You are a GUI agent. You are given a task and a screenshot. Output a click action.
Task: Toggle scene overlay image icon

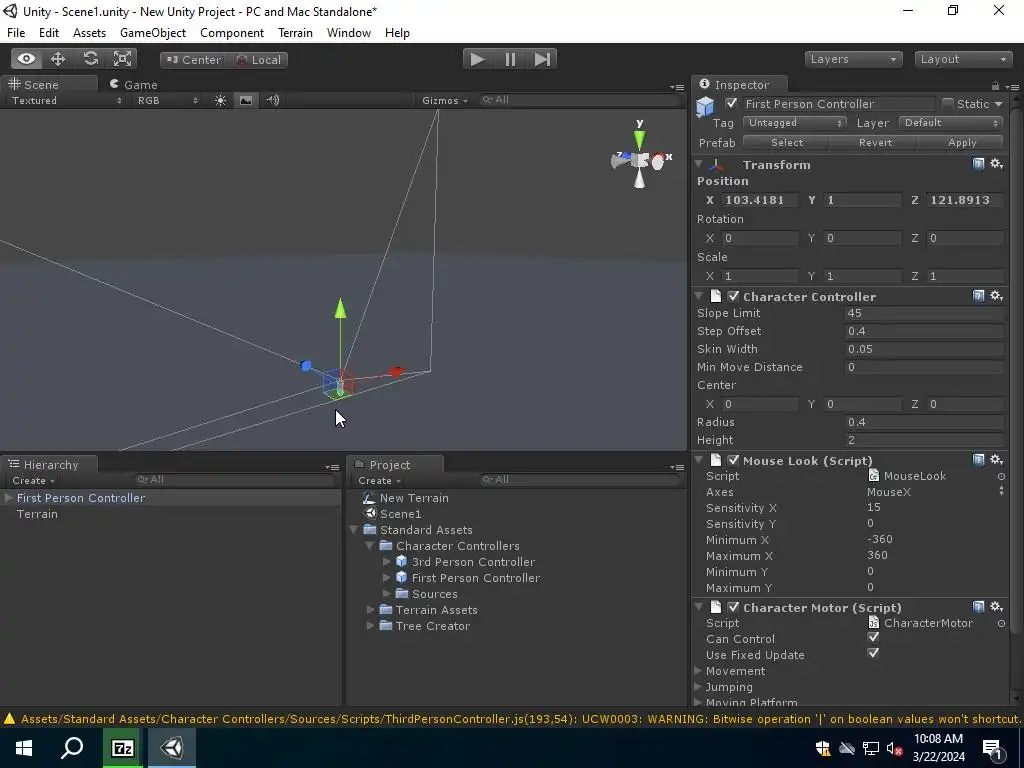point(246,100)
